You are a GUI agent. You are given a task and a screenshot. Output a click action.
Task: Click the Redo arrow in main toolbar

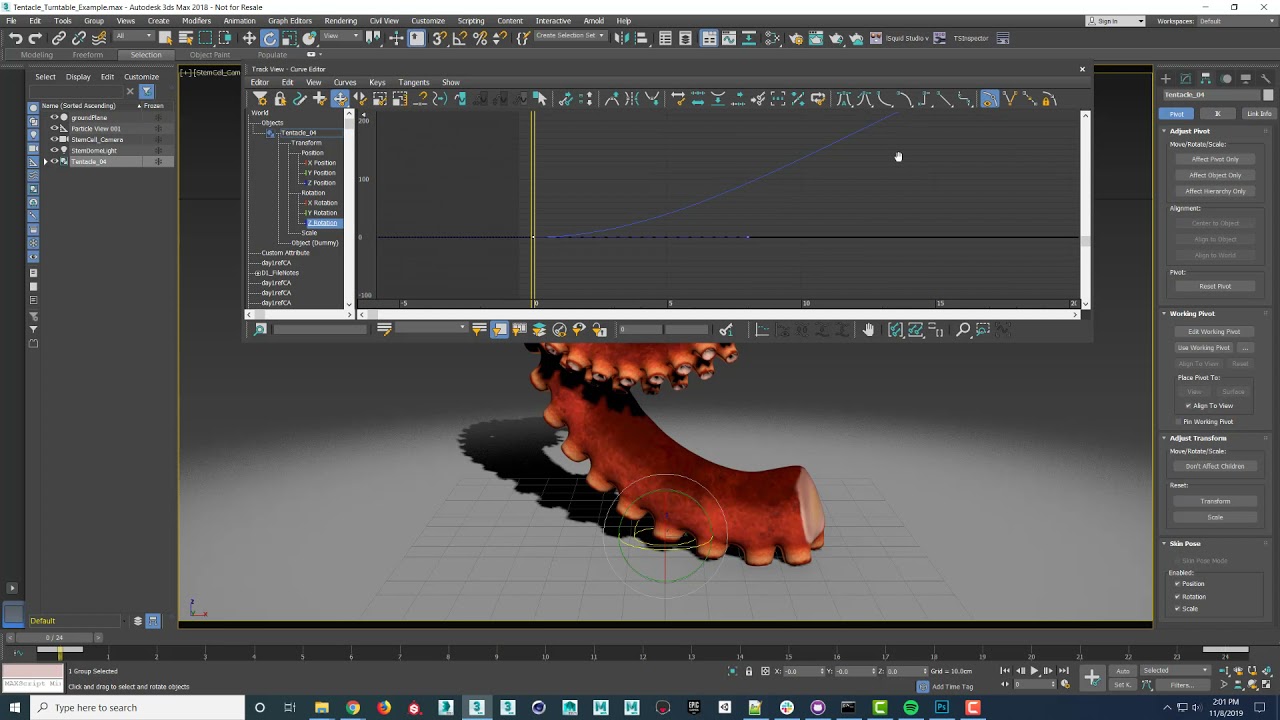pyautogui.click(x=35, y=38)
